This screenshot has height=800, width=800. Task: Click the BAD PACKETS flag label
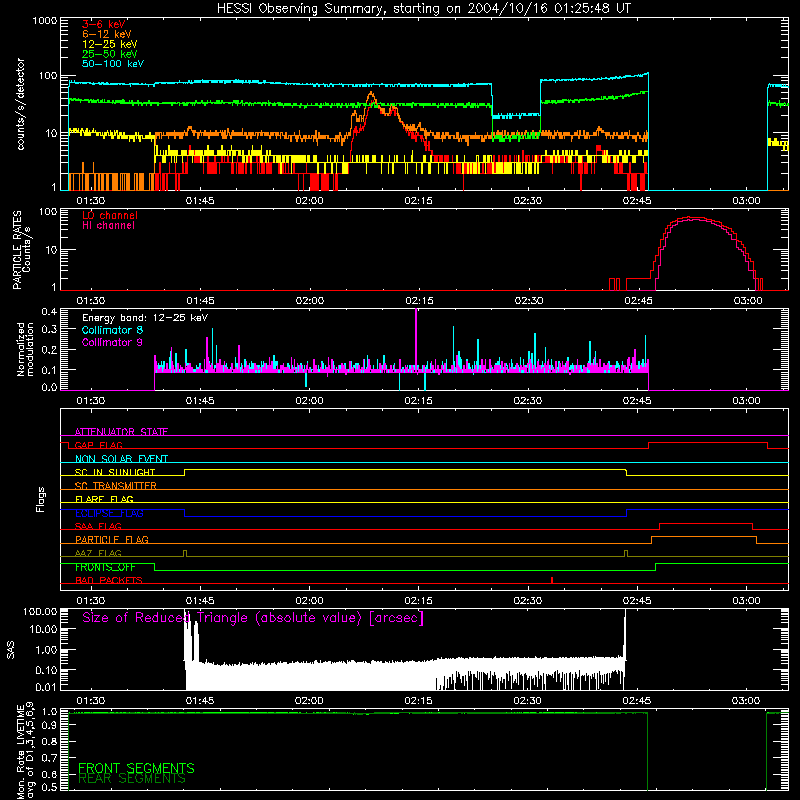(x=109, y=580)
